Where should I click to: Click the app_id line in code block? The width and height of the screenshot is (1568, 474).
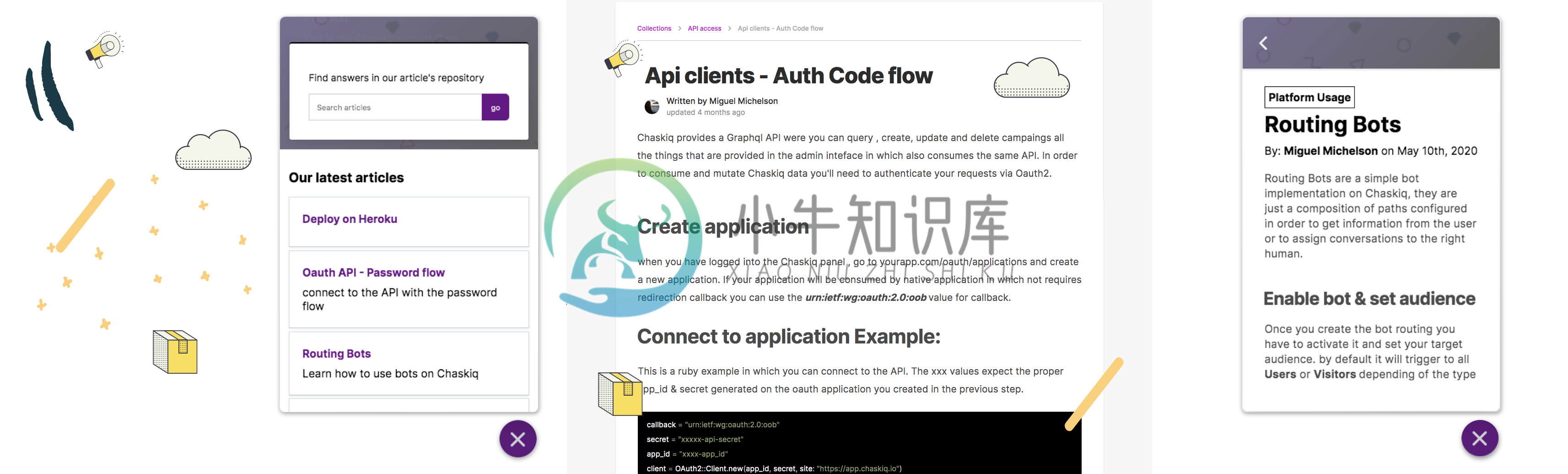pyautogui.click(x=687, y=454)
